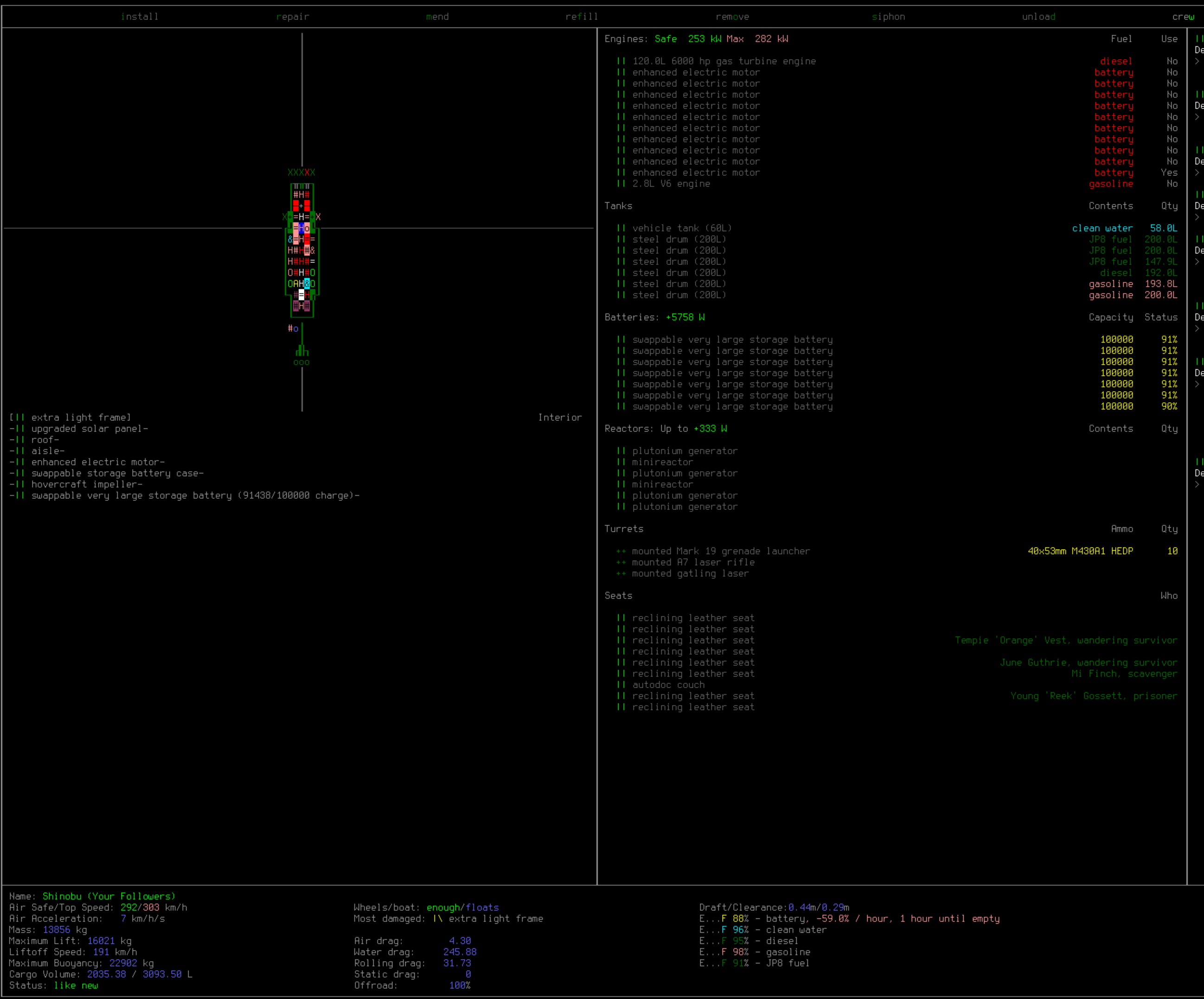This screenshot has width=1204, height=999.
Task: Expand the first De > entry at right edge
Action: pyautogui.click(x=1197, y=61)
